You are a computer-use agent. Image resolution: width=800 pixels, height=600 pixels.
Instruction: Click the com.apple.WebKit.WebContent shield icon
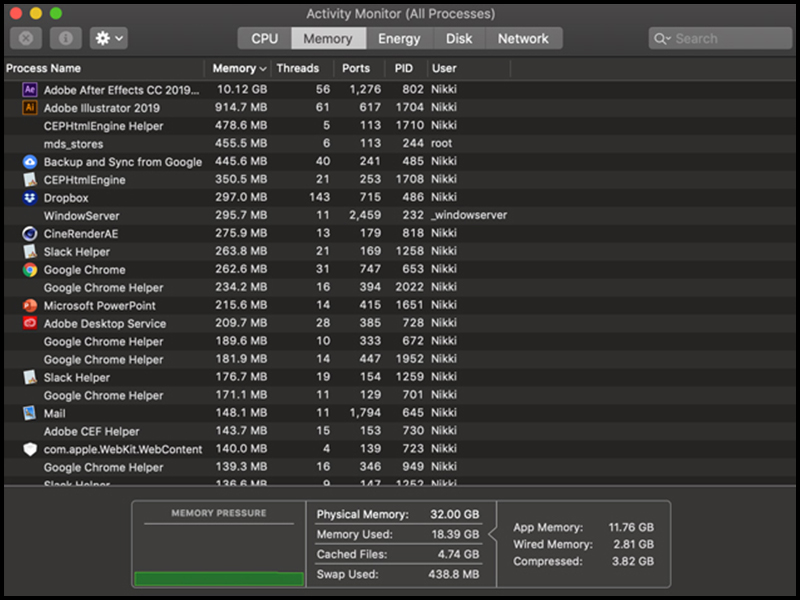[x=30, y=449]
